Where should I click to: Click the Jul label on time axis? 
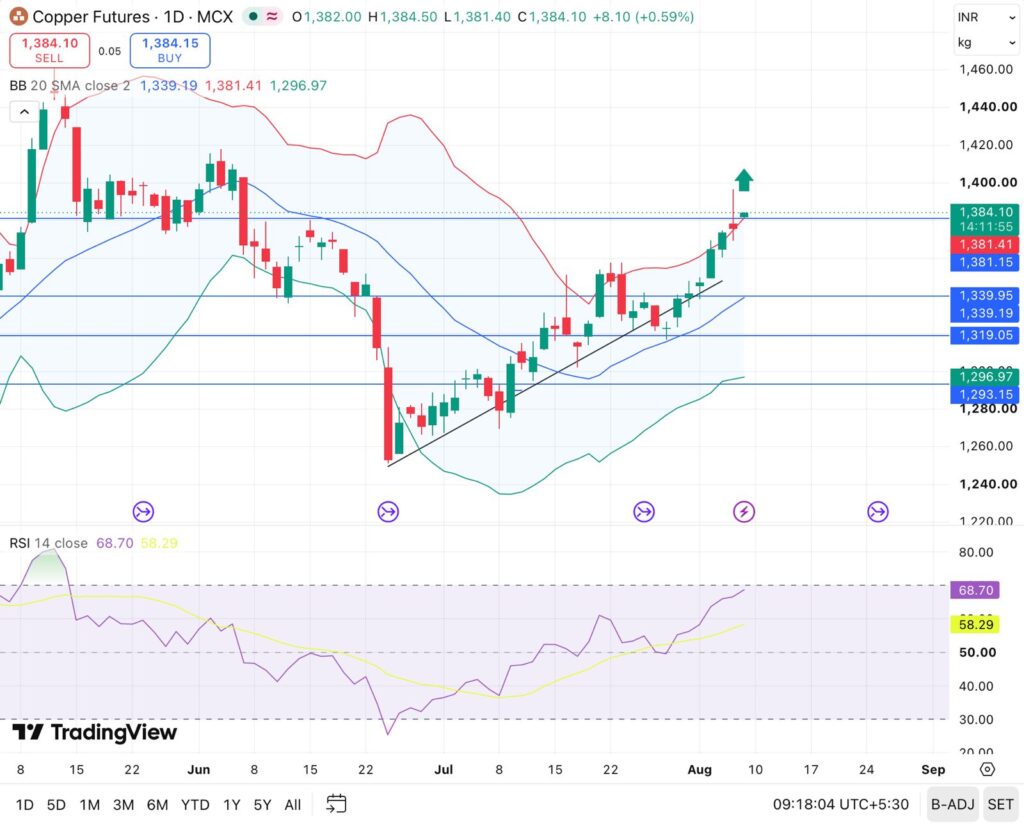(443, 770)
